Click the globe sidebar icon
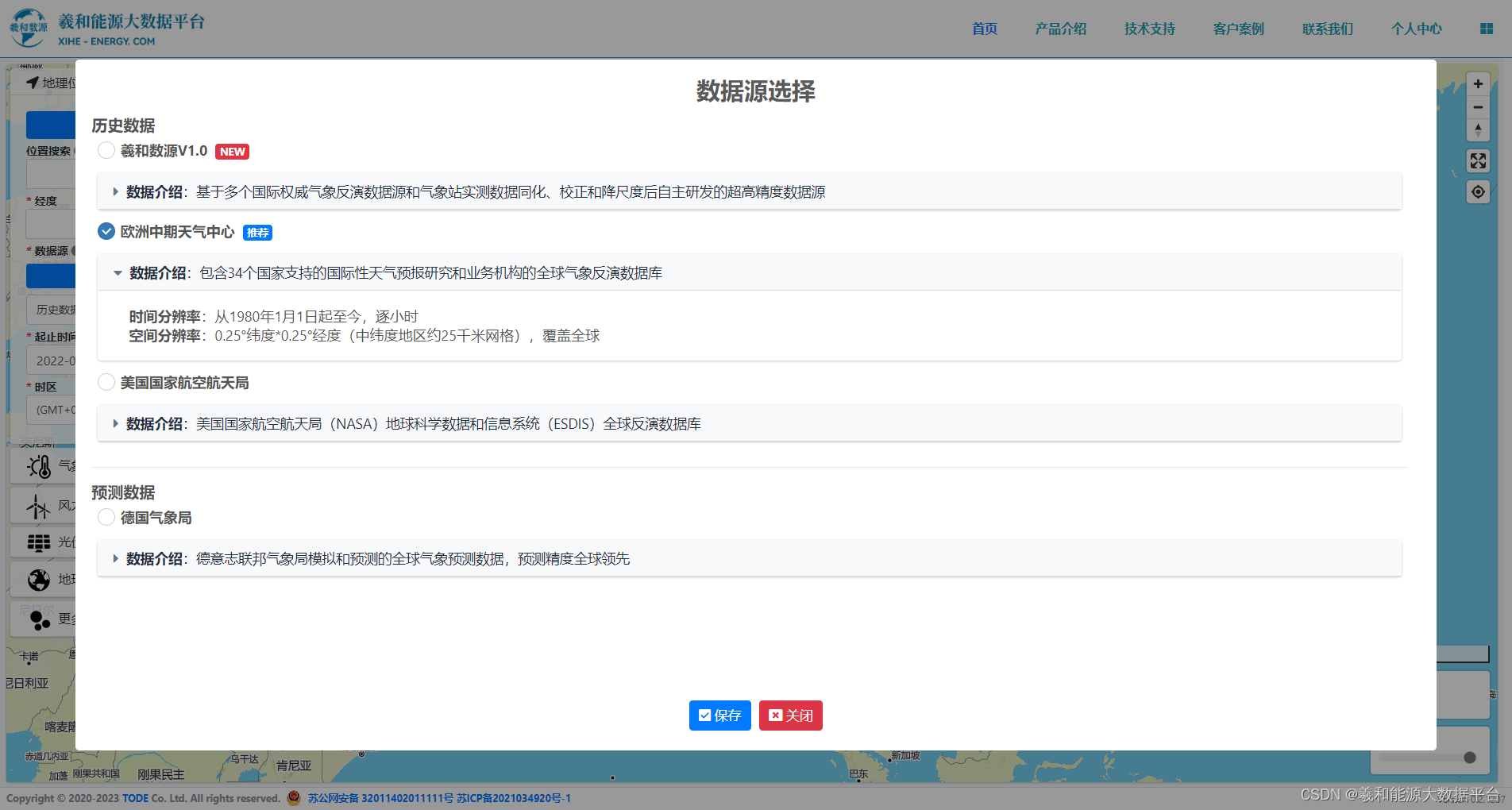Image resolution: width=1512 pixels, height=810 pixels. coord(39,580)
